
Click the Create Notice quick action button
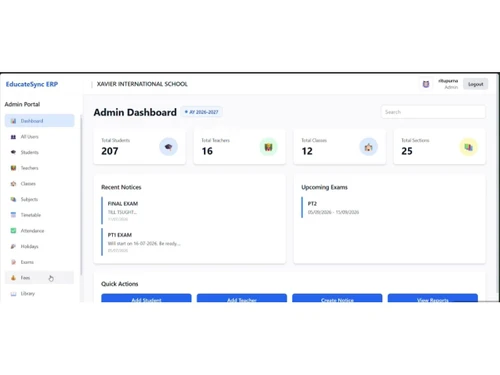(x=337, y=298)
